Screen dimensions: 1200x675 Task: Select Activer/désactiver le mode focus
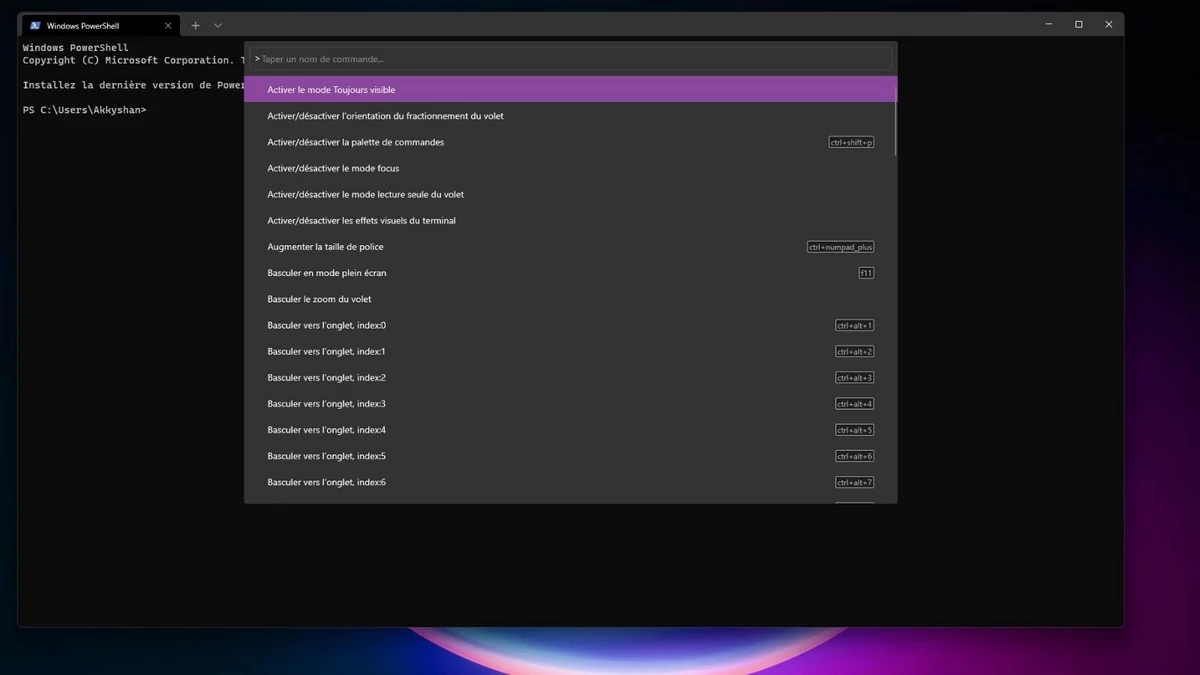click(x=570, y=168)
